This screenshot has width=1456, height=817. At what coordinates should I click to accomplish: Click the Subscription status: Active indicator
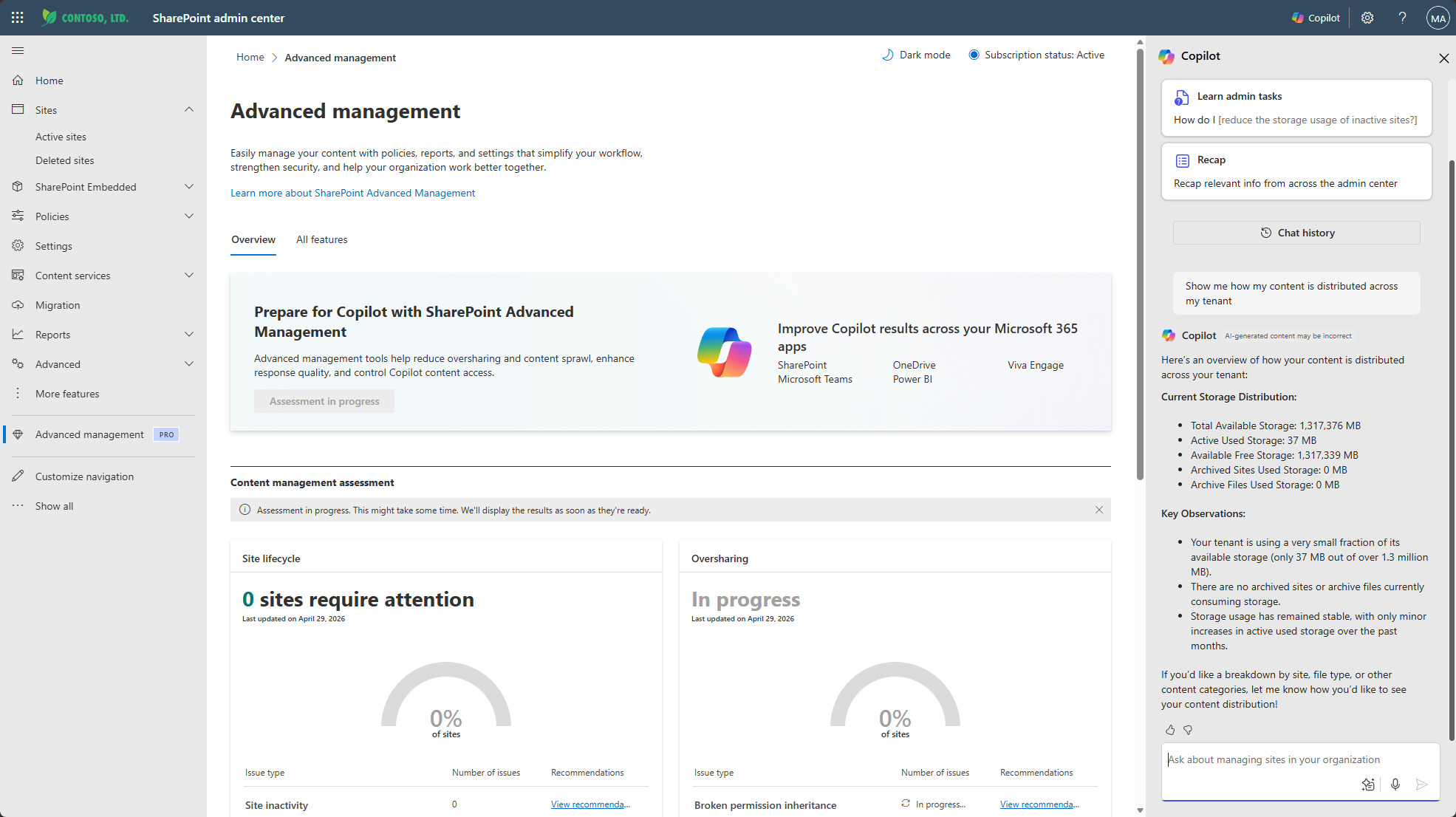[x=1036, y=55]
